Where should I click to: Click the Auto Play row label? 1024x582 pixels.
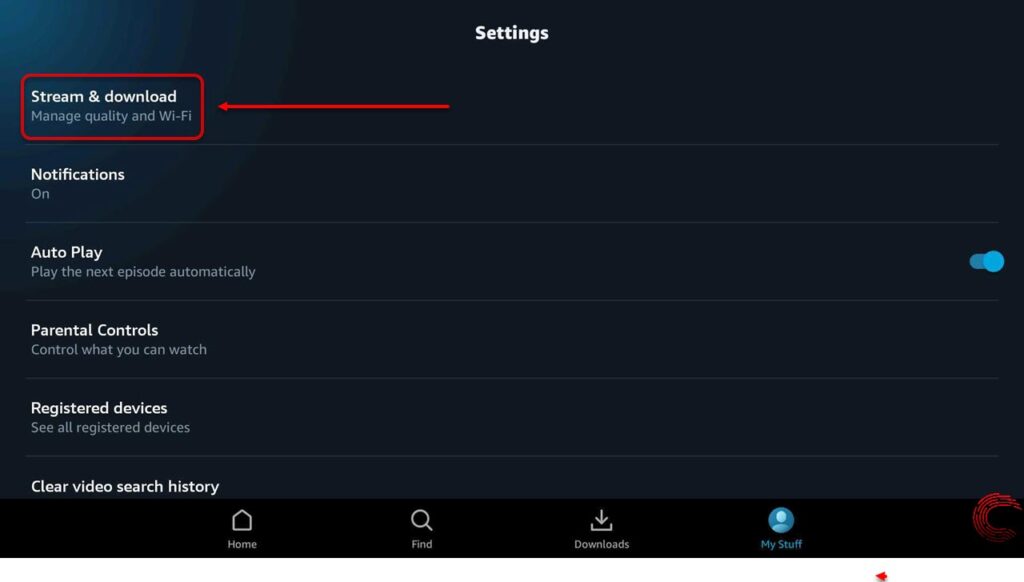67,252
